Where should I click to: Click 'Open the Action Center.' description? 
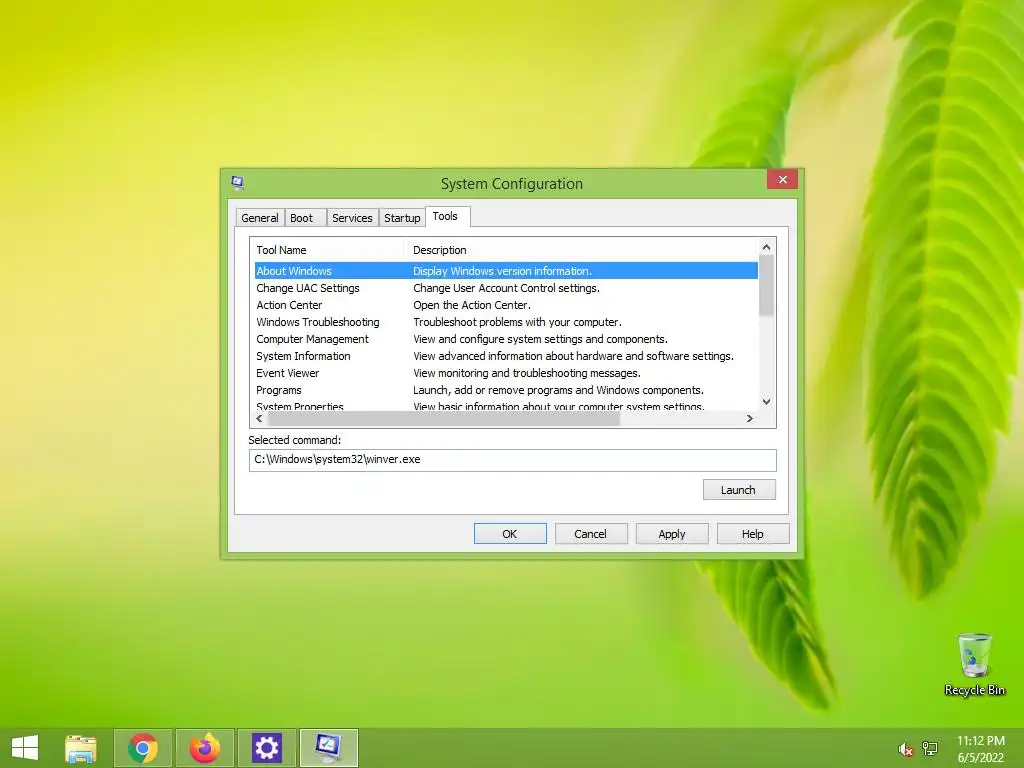(x=472, y=305)
